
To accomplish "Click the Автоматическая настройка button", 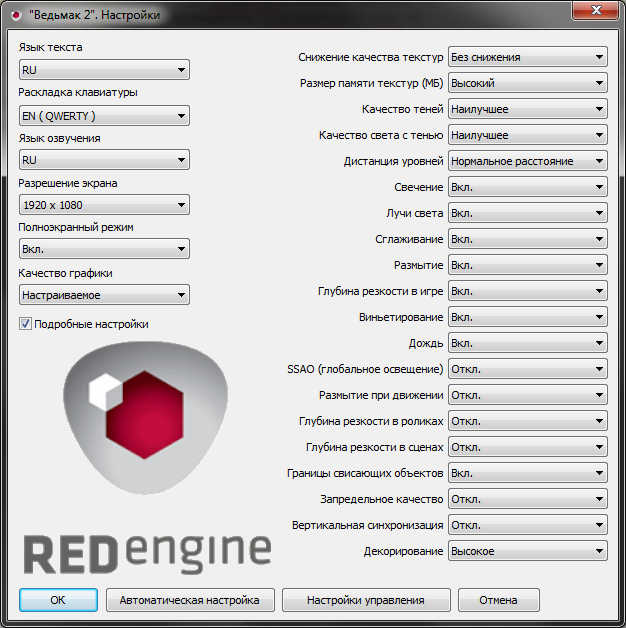I will (190, 600).
